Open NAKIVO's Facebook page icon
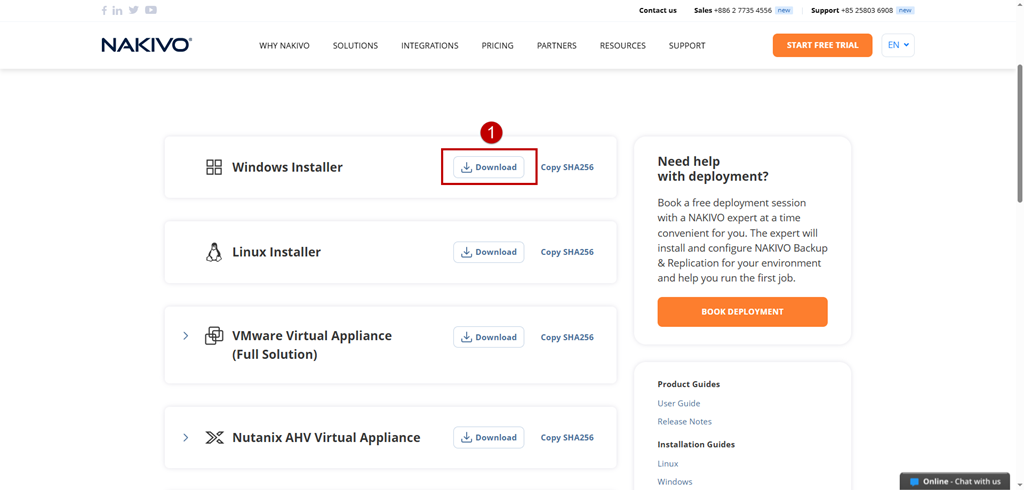The image size is (1024, 490). (104, 10)
